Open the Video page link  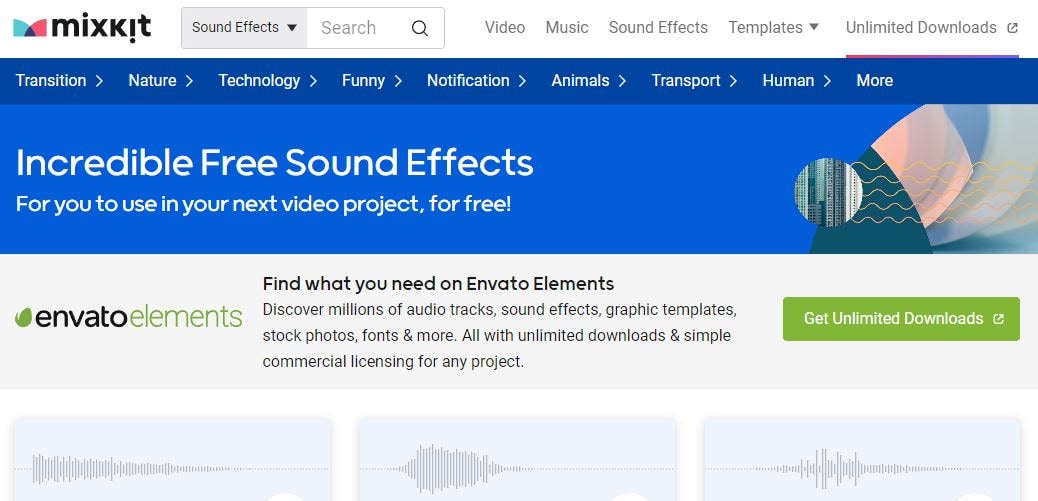(x=505, y=28)
